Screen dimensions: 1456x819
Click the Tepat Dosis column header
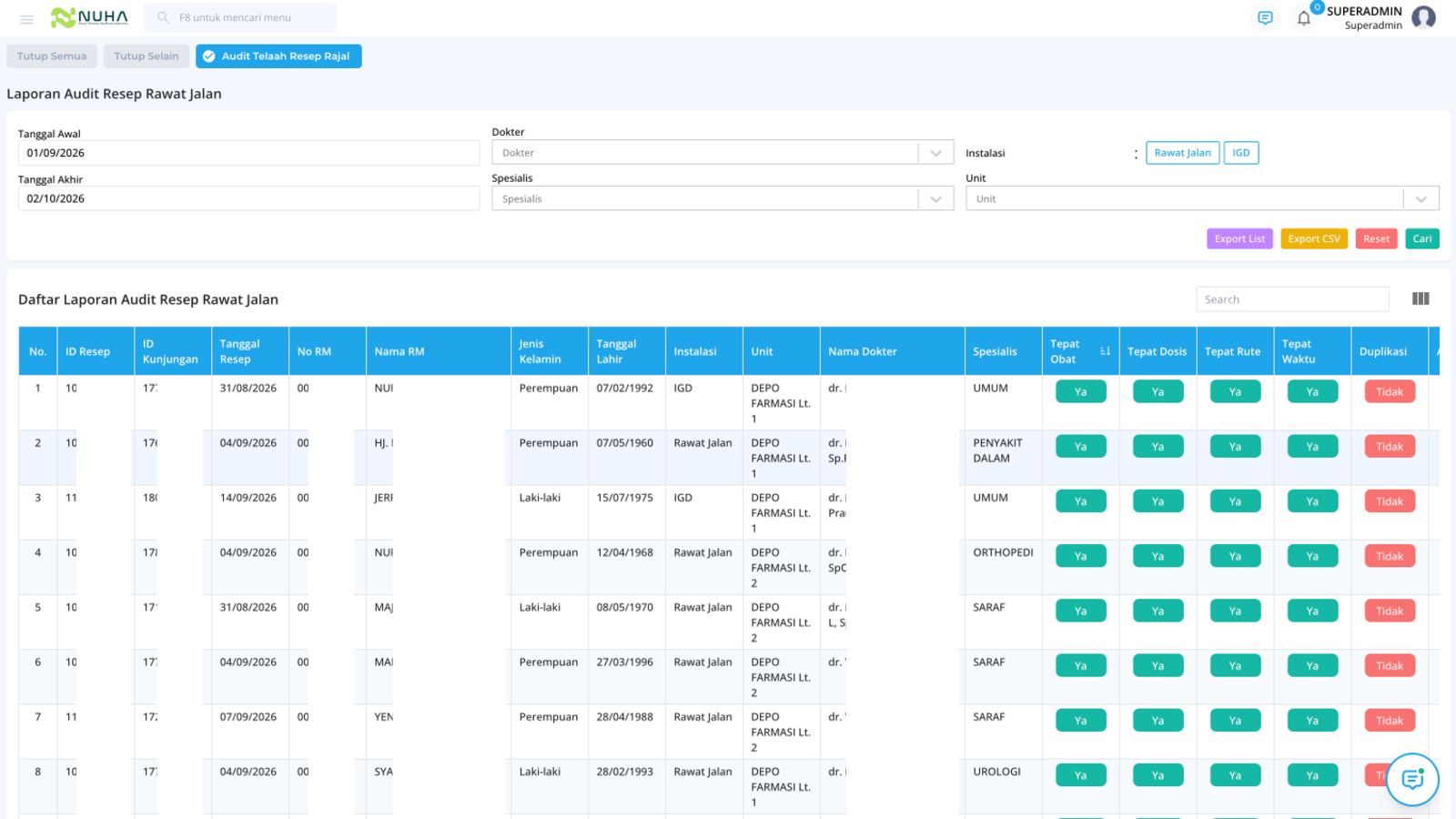[1158, 351]
